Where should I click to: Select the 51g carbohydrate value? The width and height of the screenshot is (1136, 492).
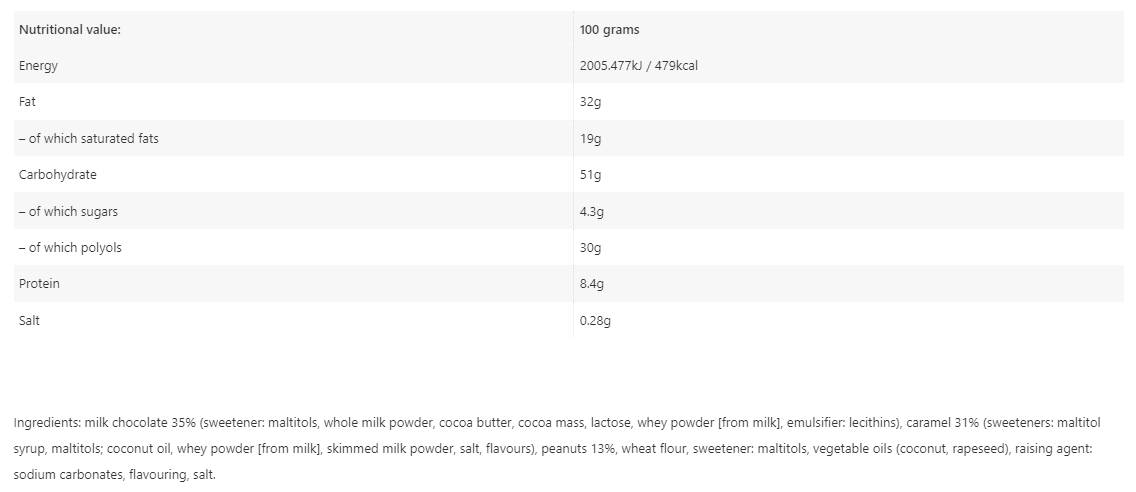click(590, 175)
